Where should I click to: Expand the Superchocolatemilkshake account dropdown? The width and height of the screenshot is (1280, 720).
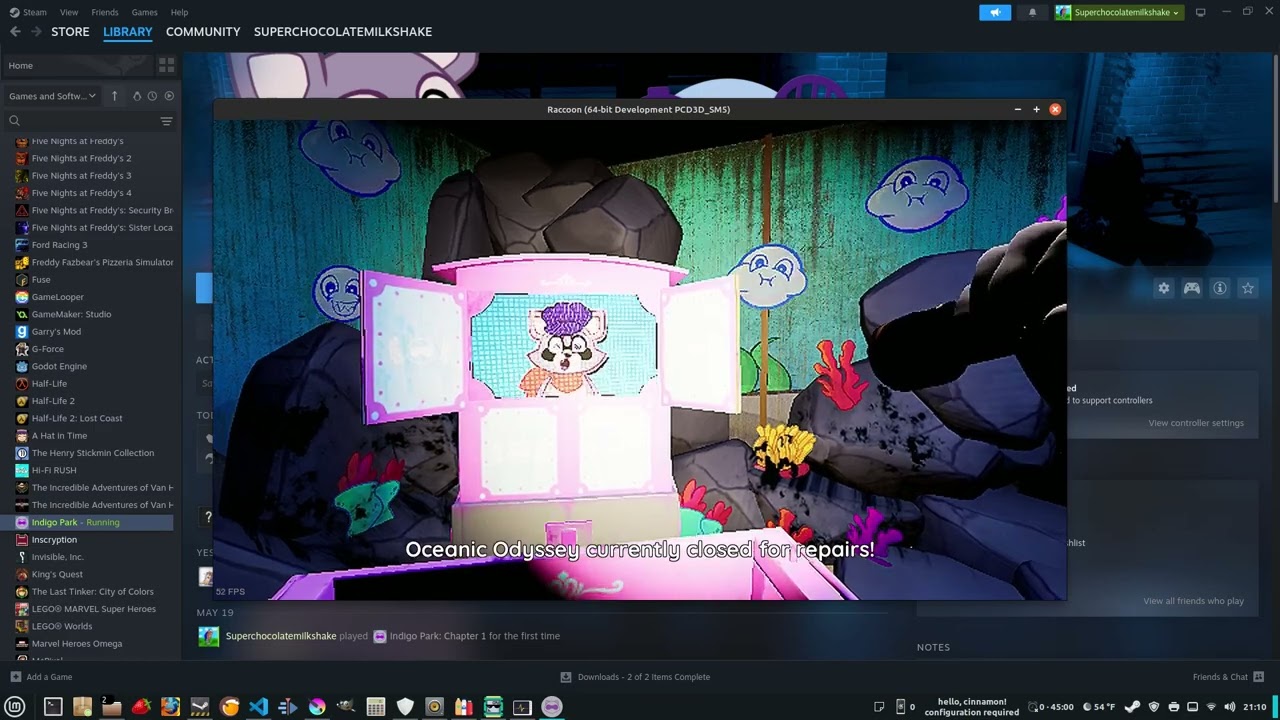pos(1119,12)
